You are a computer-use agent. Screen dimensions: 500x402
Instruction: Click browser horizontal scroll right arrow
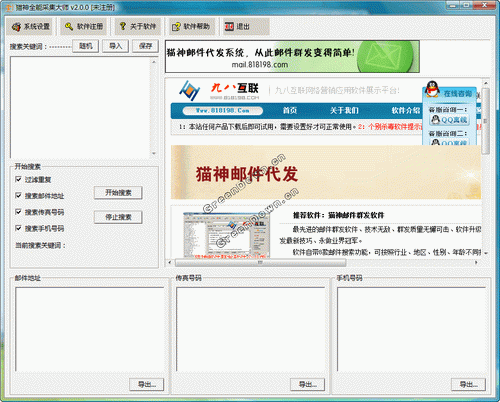point(476,263)
